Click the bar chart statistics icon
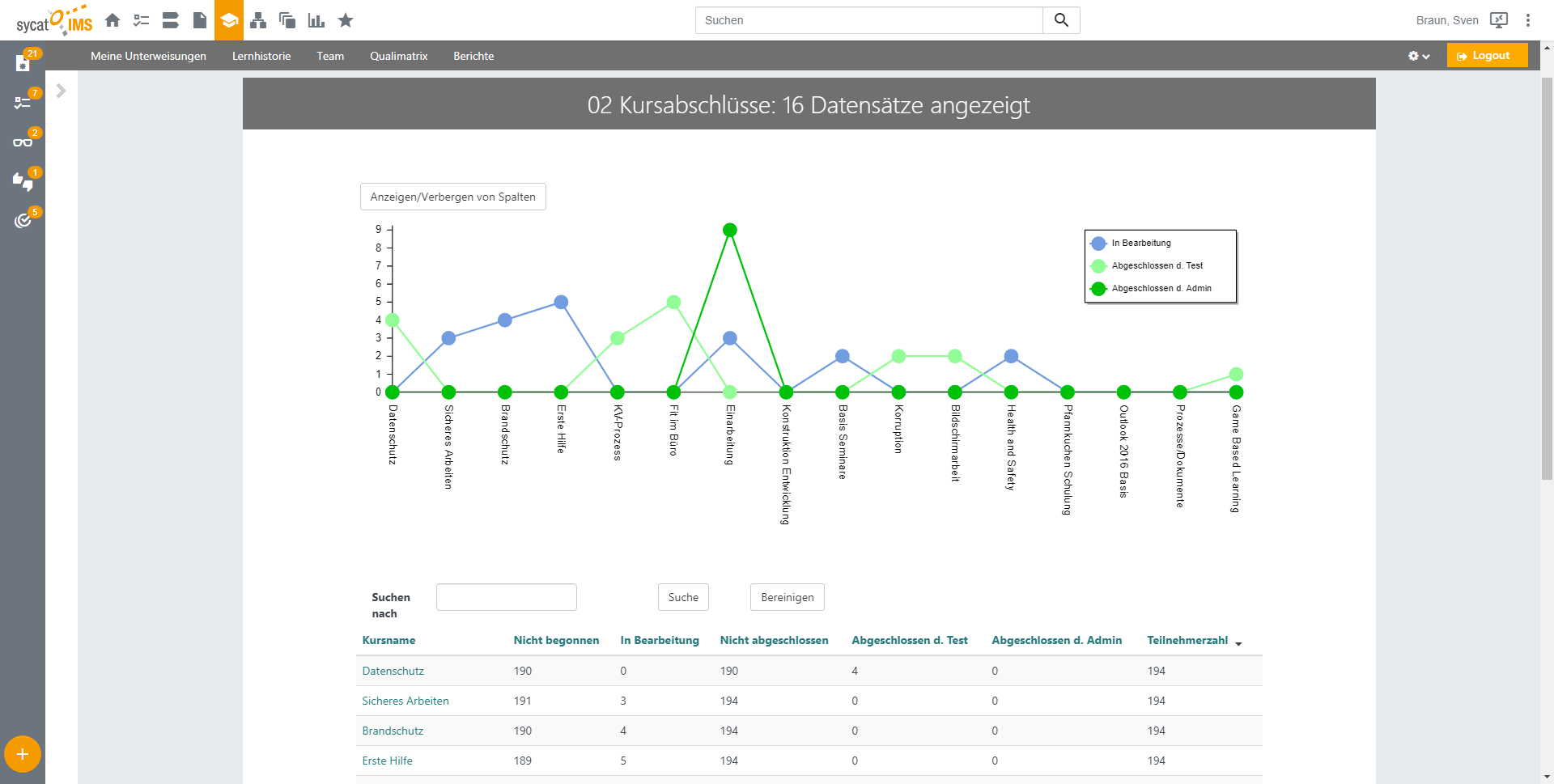Image resolution: width=1554 pixels, height=784 pixels. coord(316,20)
